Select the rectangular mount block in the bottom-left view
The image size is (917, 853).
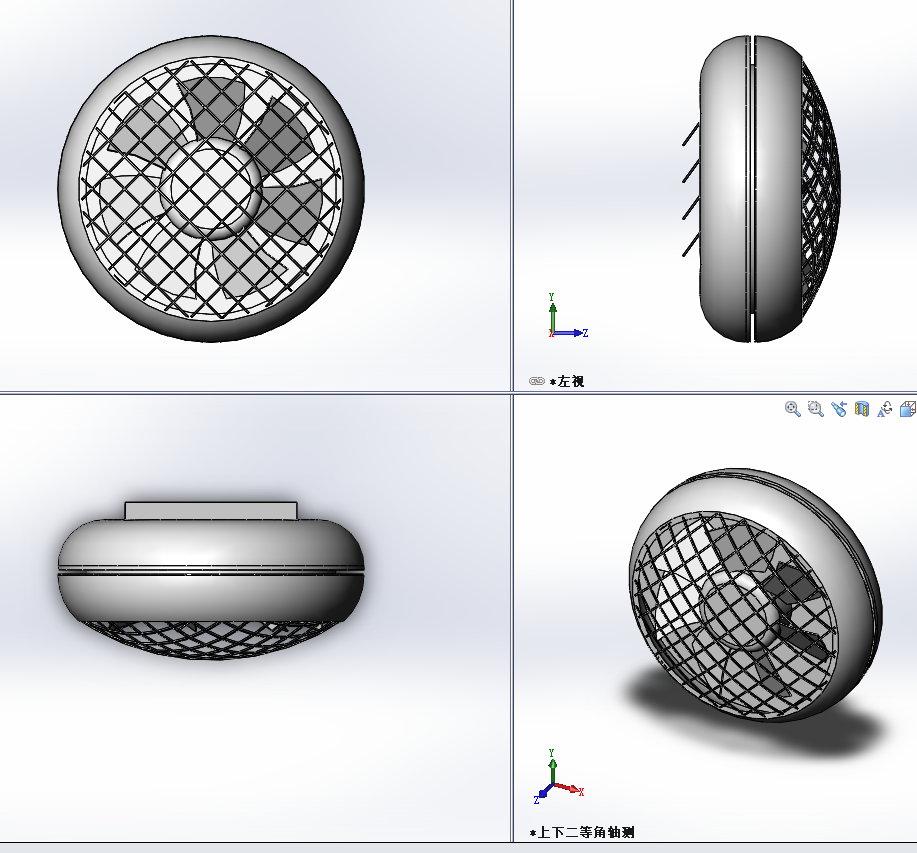coord(211,510)
